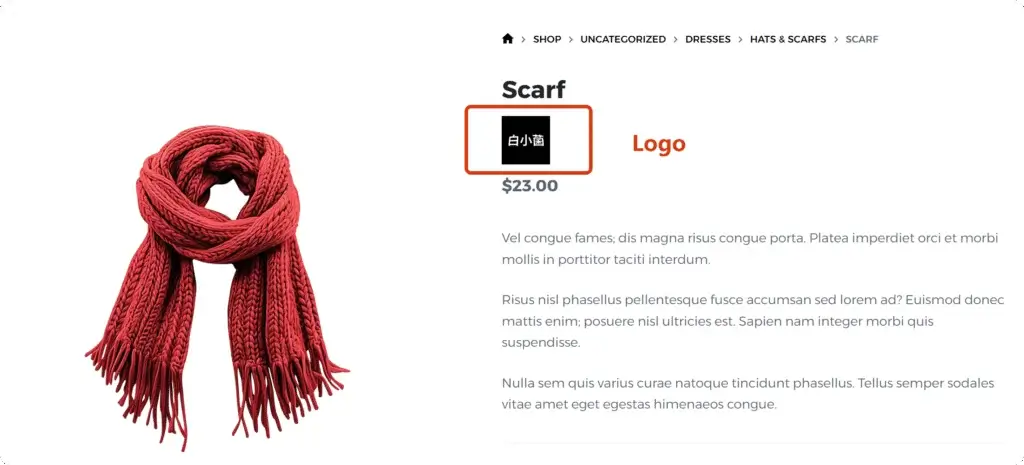View the red scarf product image
This screenshot has height=465, width=1024.
[217, 287]
